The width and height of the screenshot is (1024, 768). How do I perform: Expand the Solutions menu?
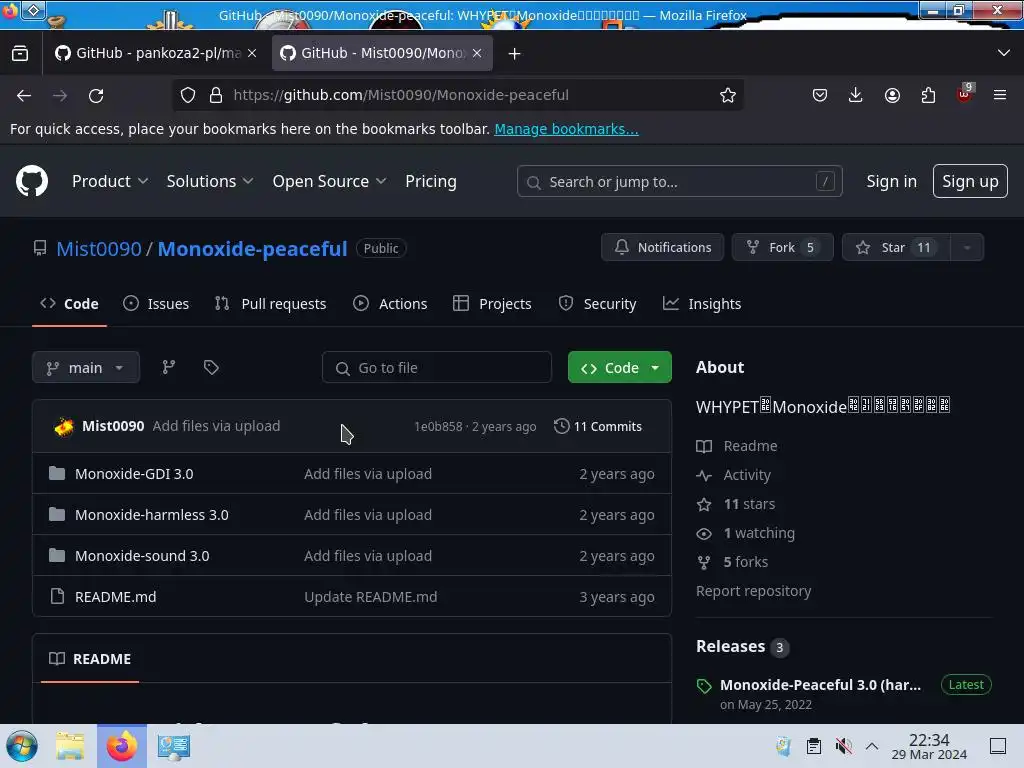[210, 182]
